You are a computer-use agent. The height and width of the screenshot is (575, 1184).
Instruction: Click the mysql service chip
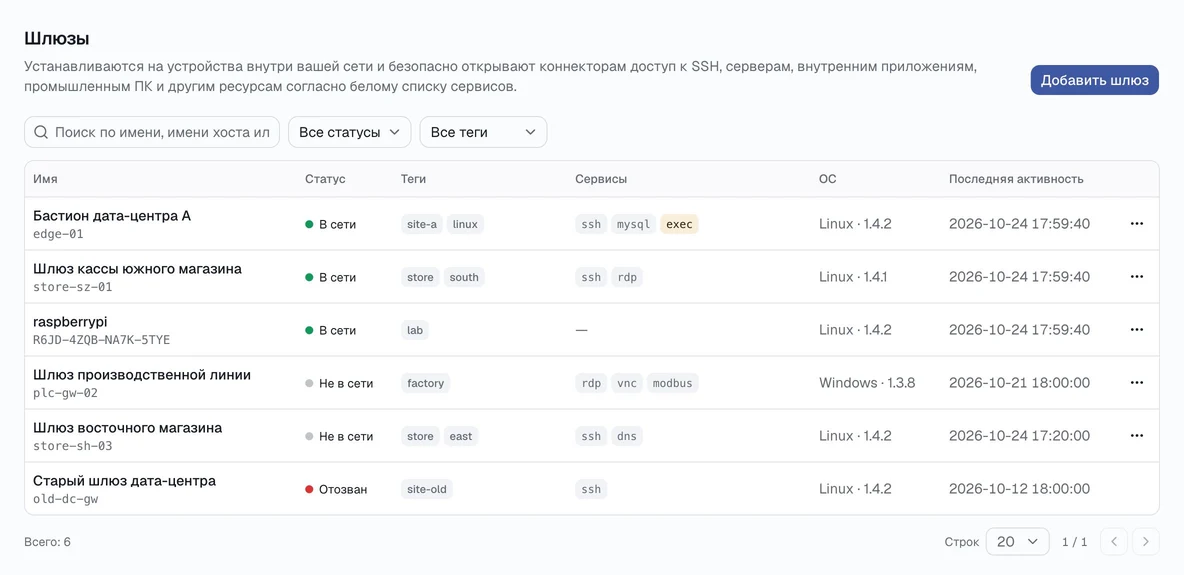coord(634,224)
